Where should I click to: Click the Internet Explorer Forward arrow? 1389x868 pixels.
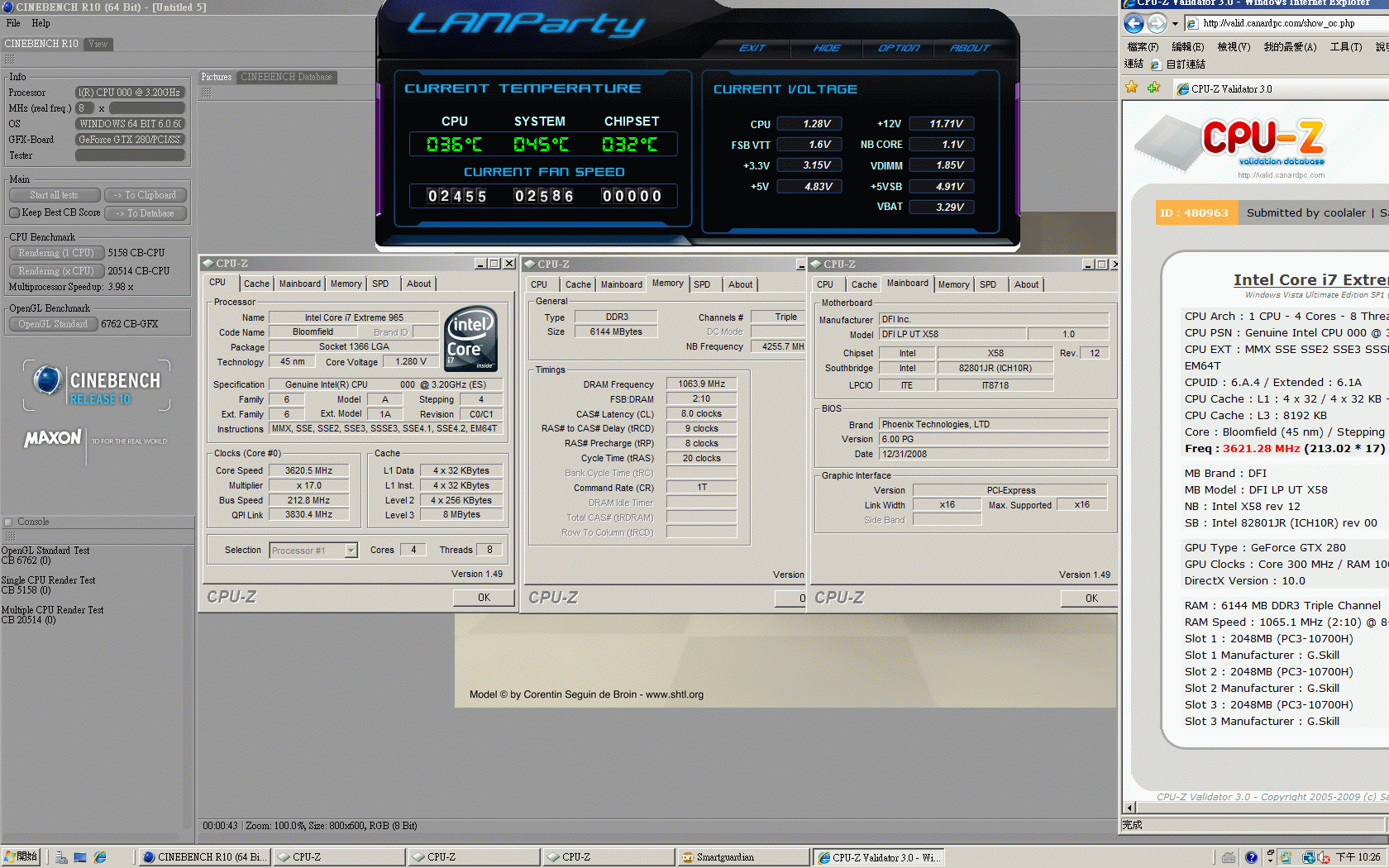click(1157, 23)
